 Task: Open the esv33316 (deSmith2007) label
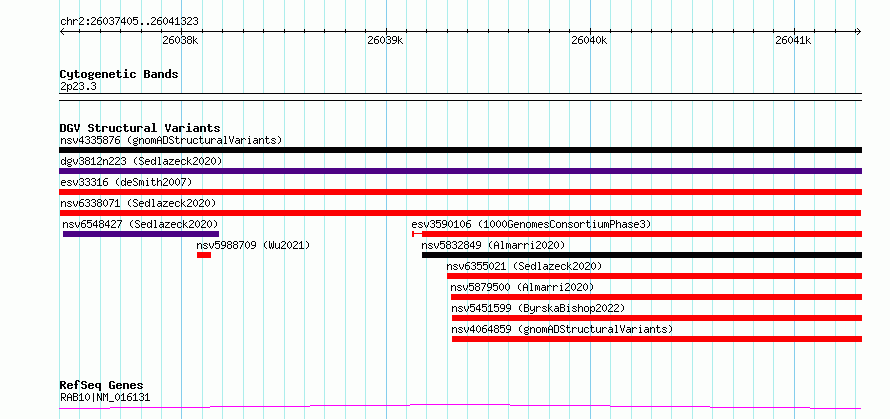pos(126,182)
